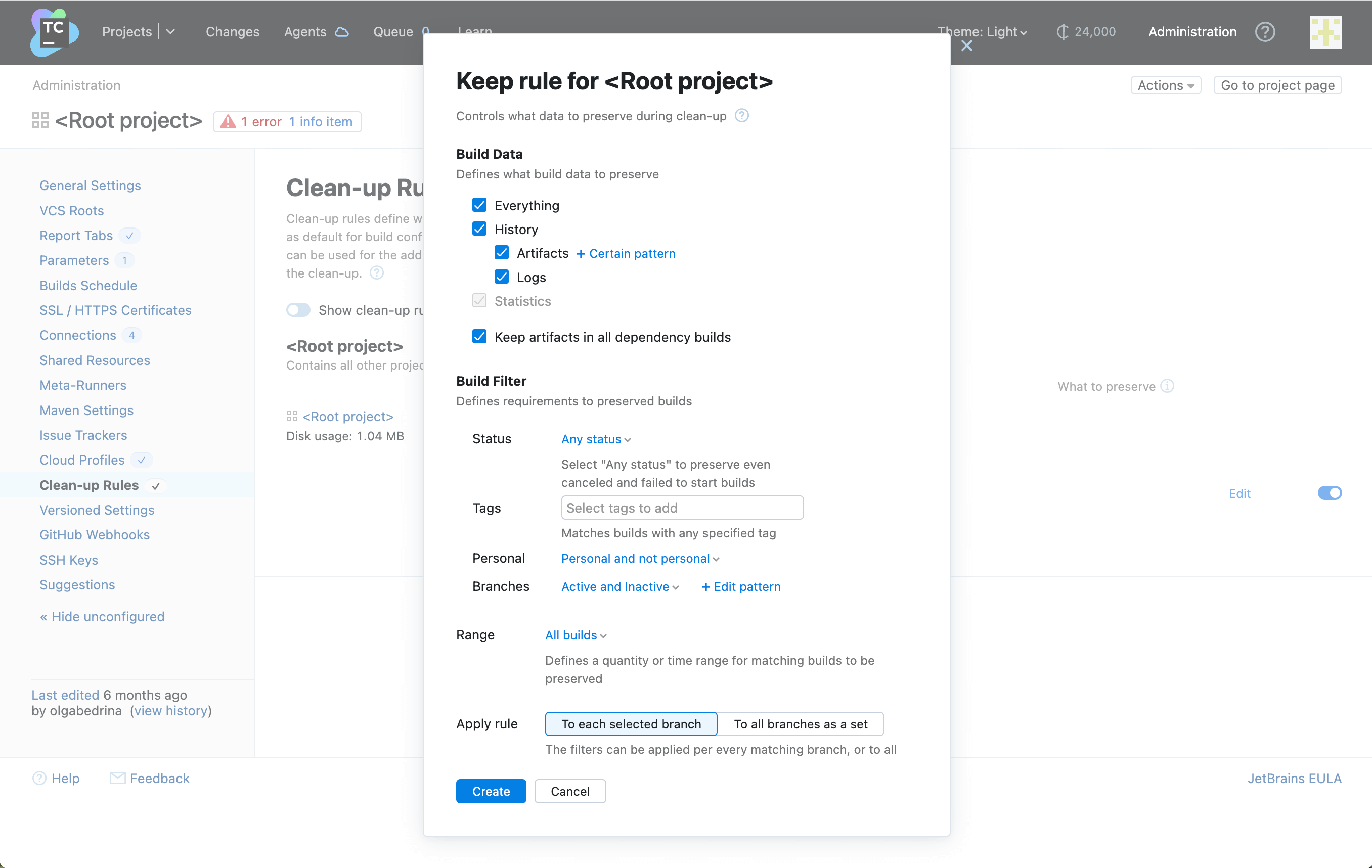Close the Keep rule dialog with X

pyautogui.click(x=966, y=46)
